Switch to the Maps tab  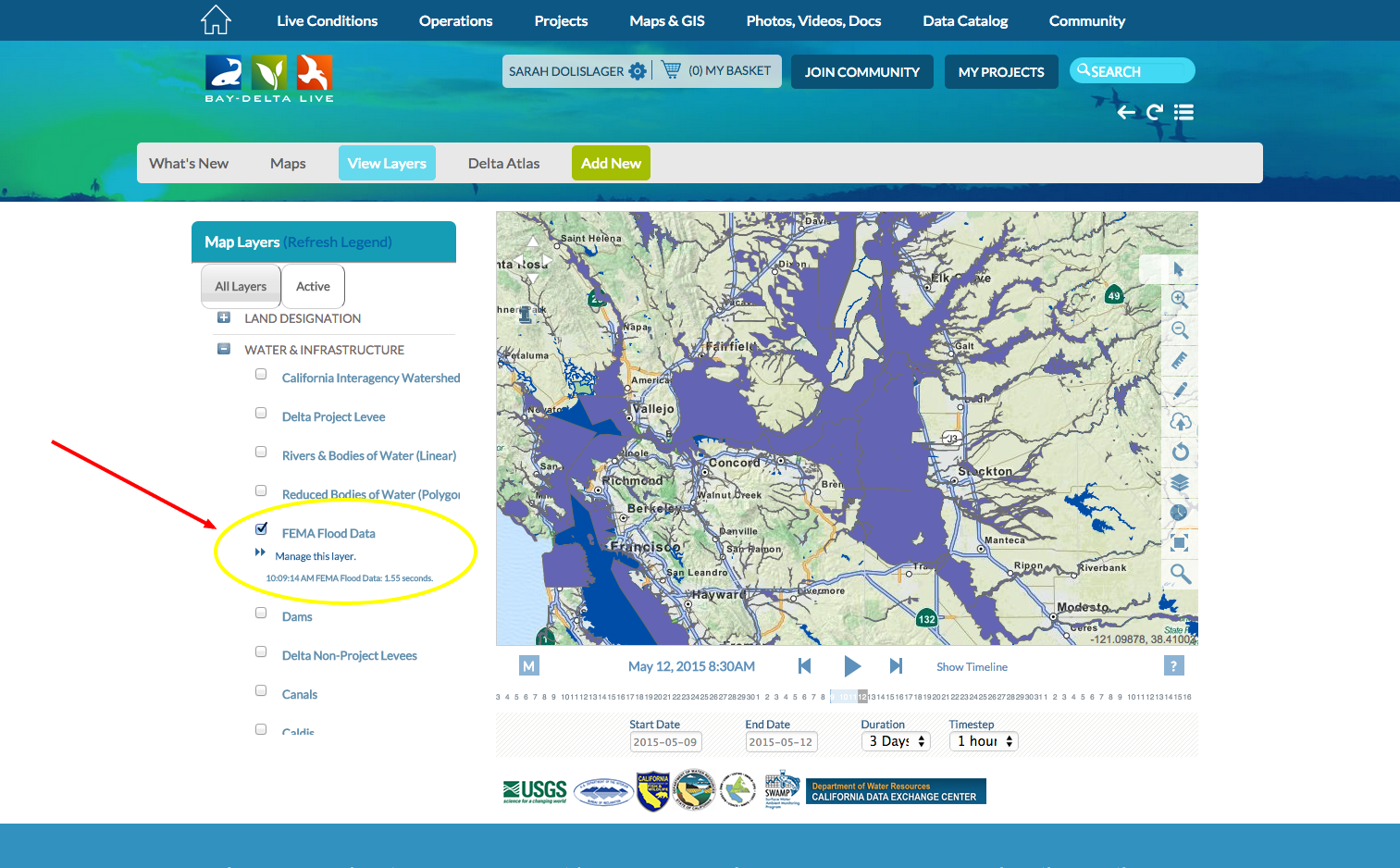click(x=288, y=163)
